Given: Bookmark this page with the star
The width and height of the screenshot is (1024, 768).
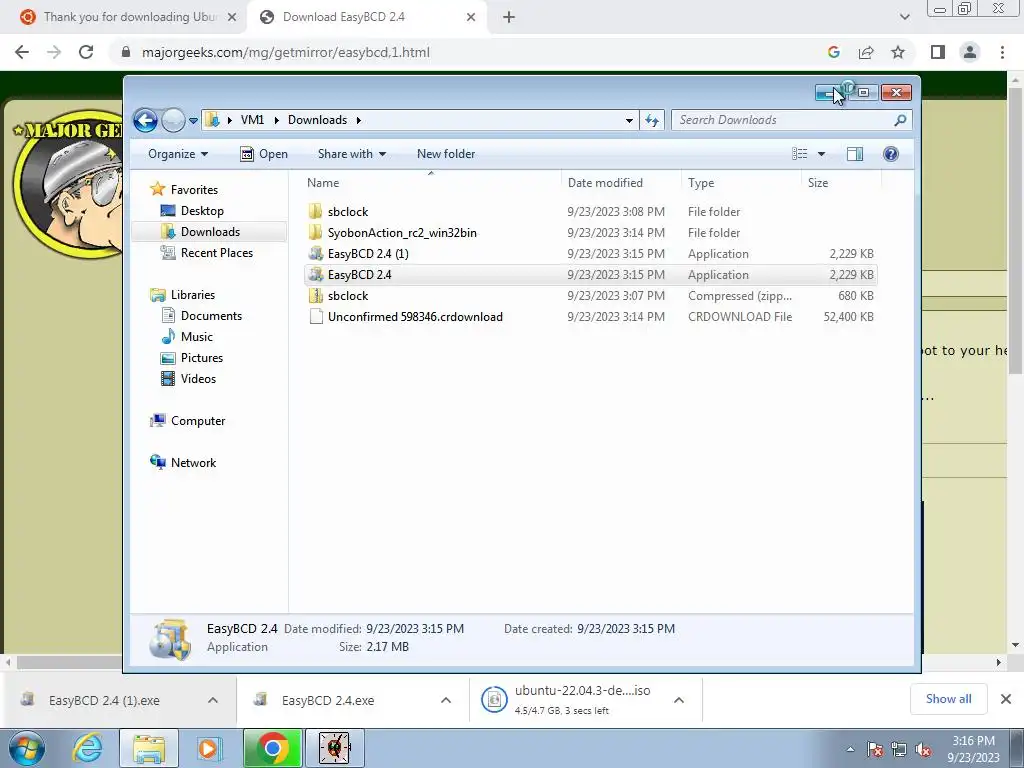Looking at the screenshot, I should pos(898,52).
